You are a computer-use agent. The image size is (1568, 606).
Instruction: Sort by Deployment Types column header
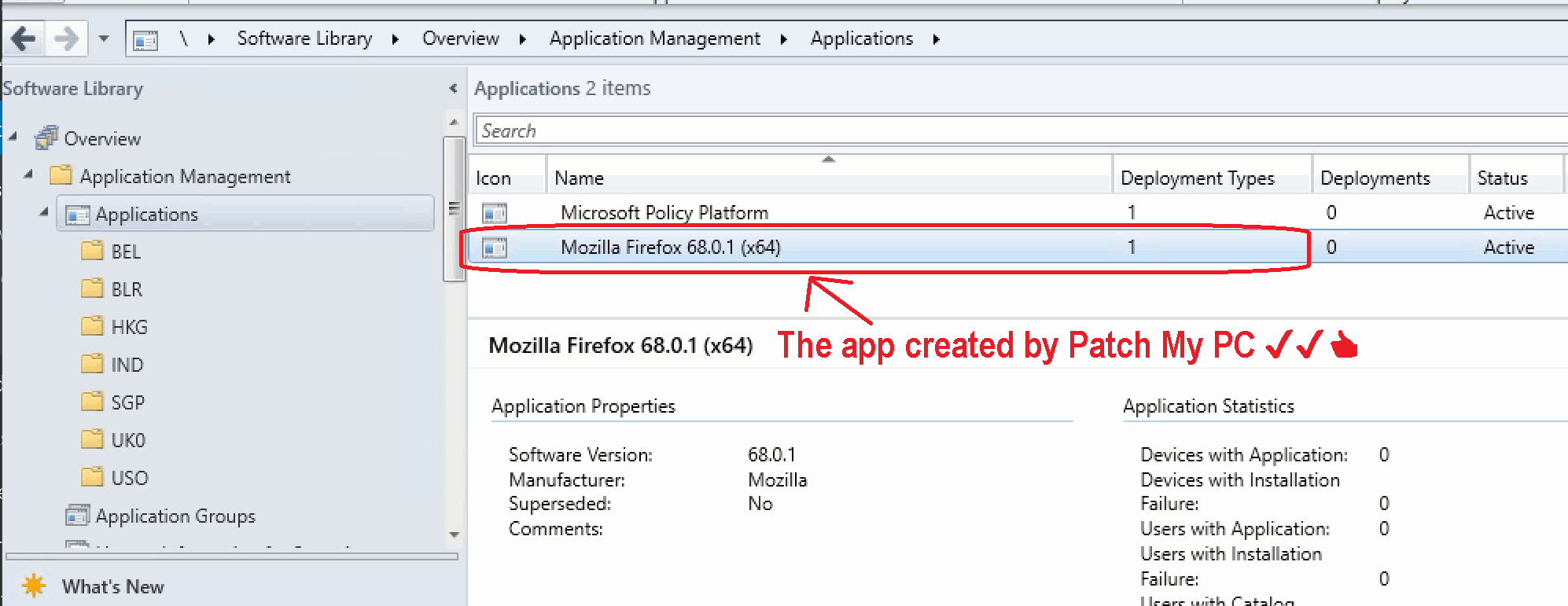pyautogui.click(x=1197, y=178)
